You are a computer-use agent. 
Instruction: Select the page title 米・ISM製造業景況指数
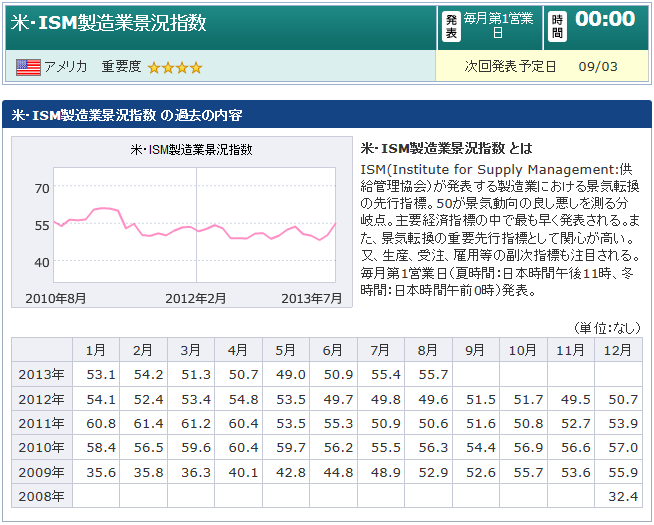tap(108, 23)
